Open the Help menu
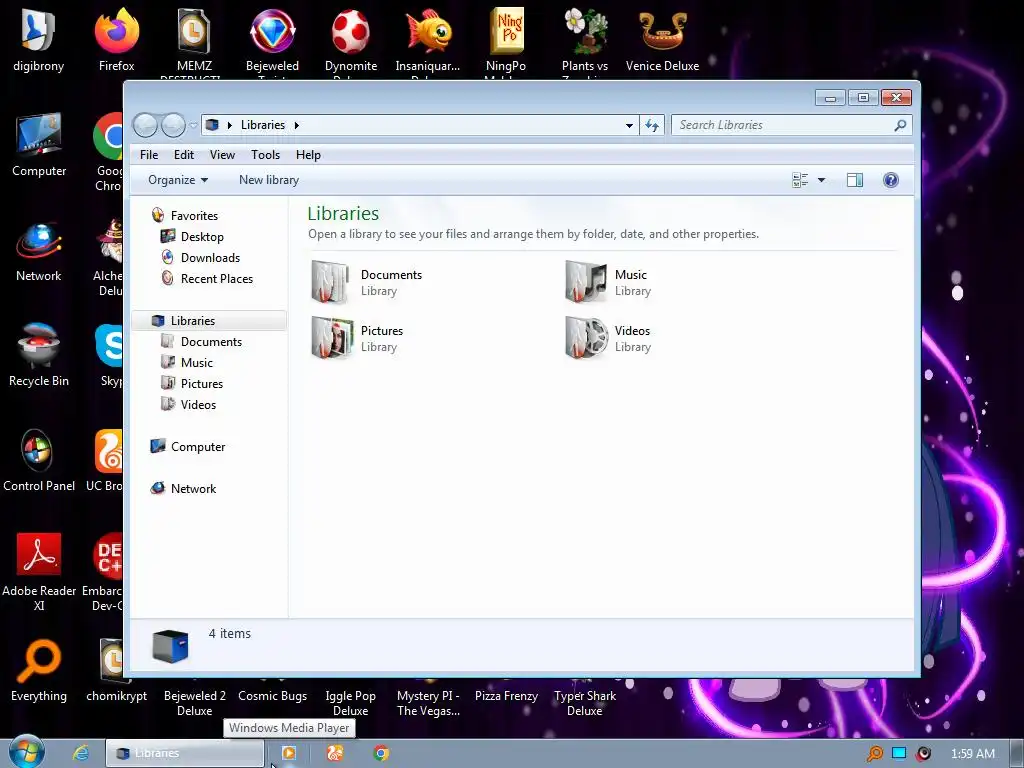This screenshot has width=1024, height=768. pos(308,155)
